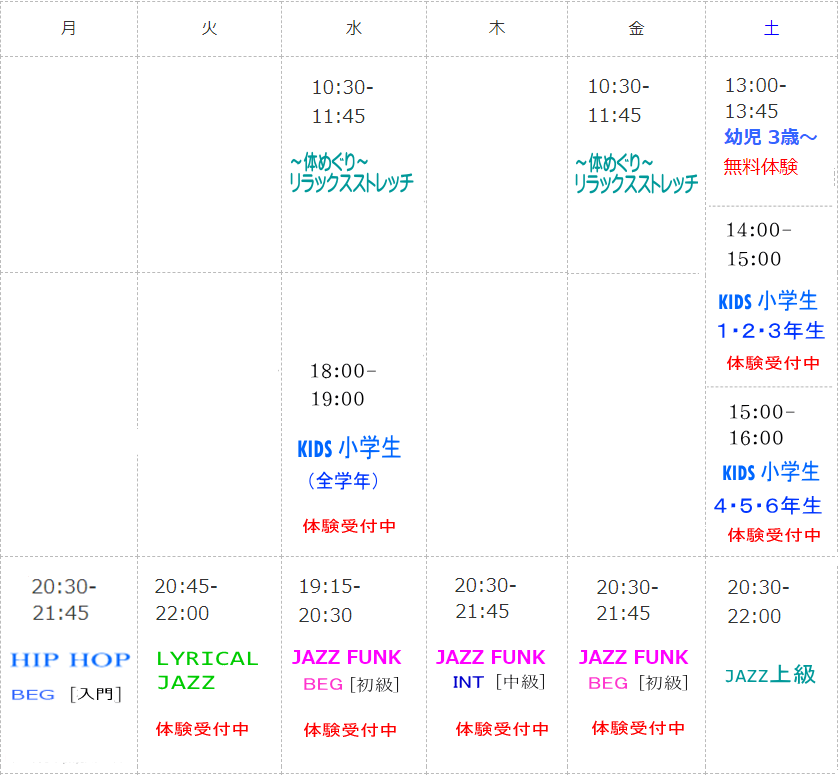Select KIDS 小学生 1・2・3年生 class
839x775 pixels.
pos(771,315)
